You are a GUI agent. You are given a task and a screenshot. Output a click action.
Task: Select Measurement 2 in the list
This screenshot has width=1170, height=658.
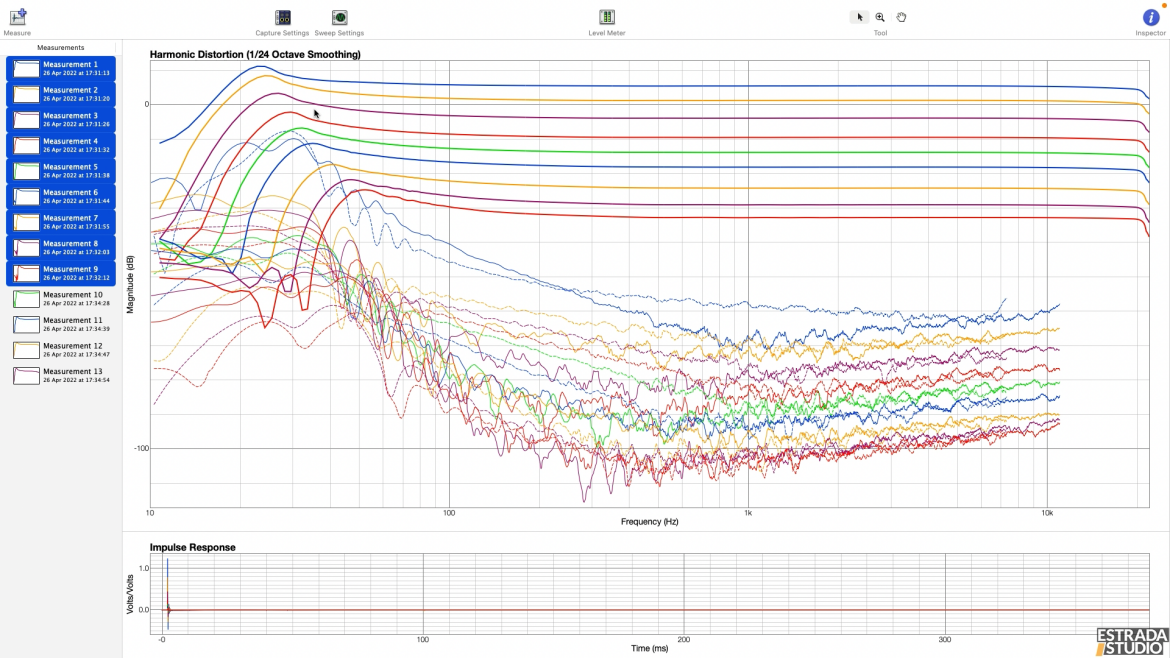point(61,94)
